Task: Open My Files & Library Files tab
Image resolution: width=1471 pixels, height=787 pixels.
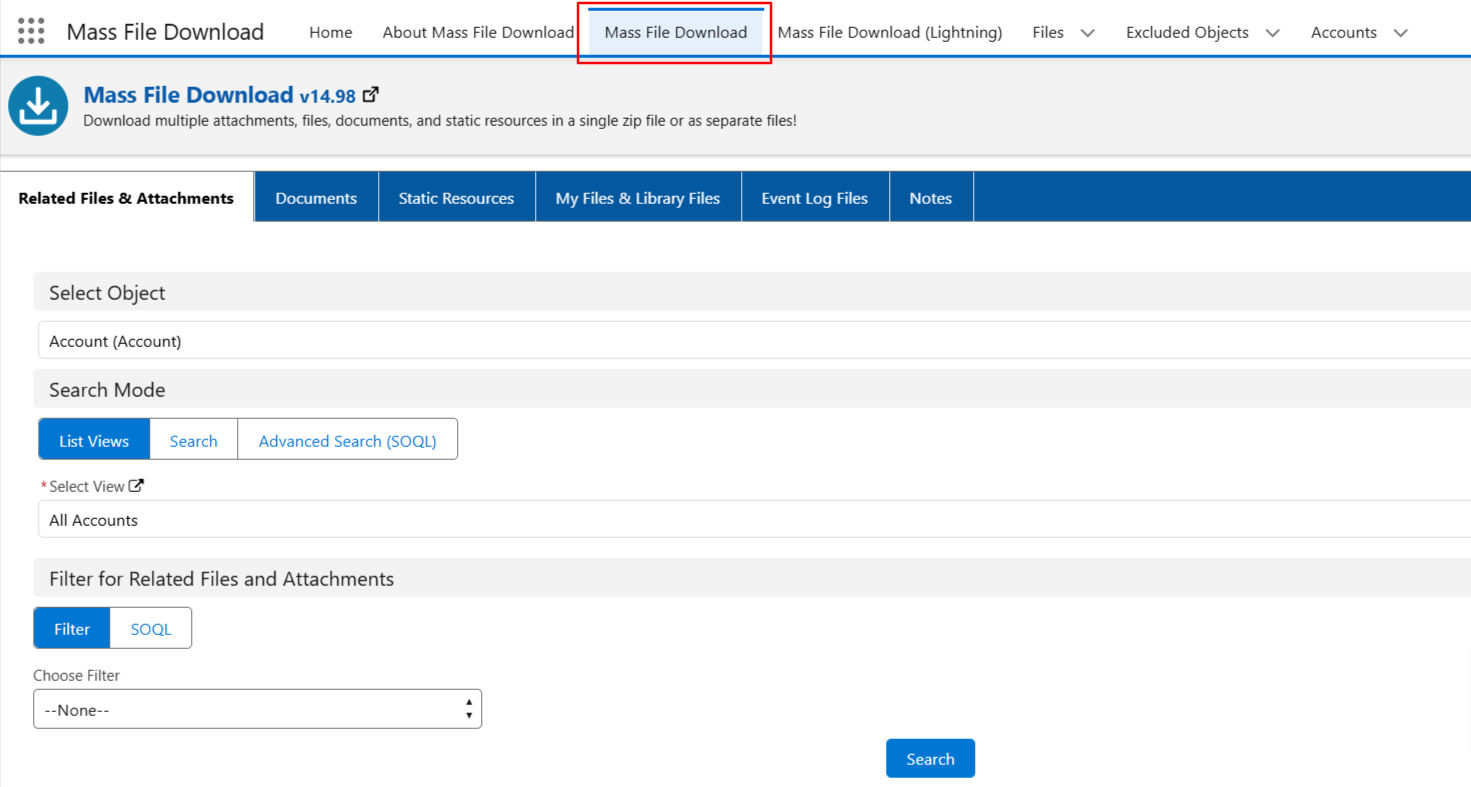Action: [638, 198]
